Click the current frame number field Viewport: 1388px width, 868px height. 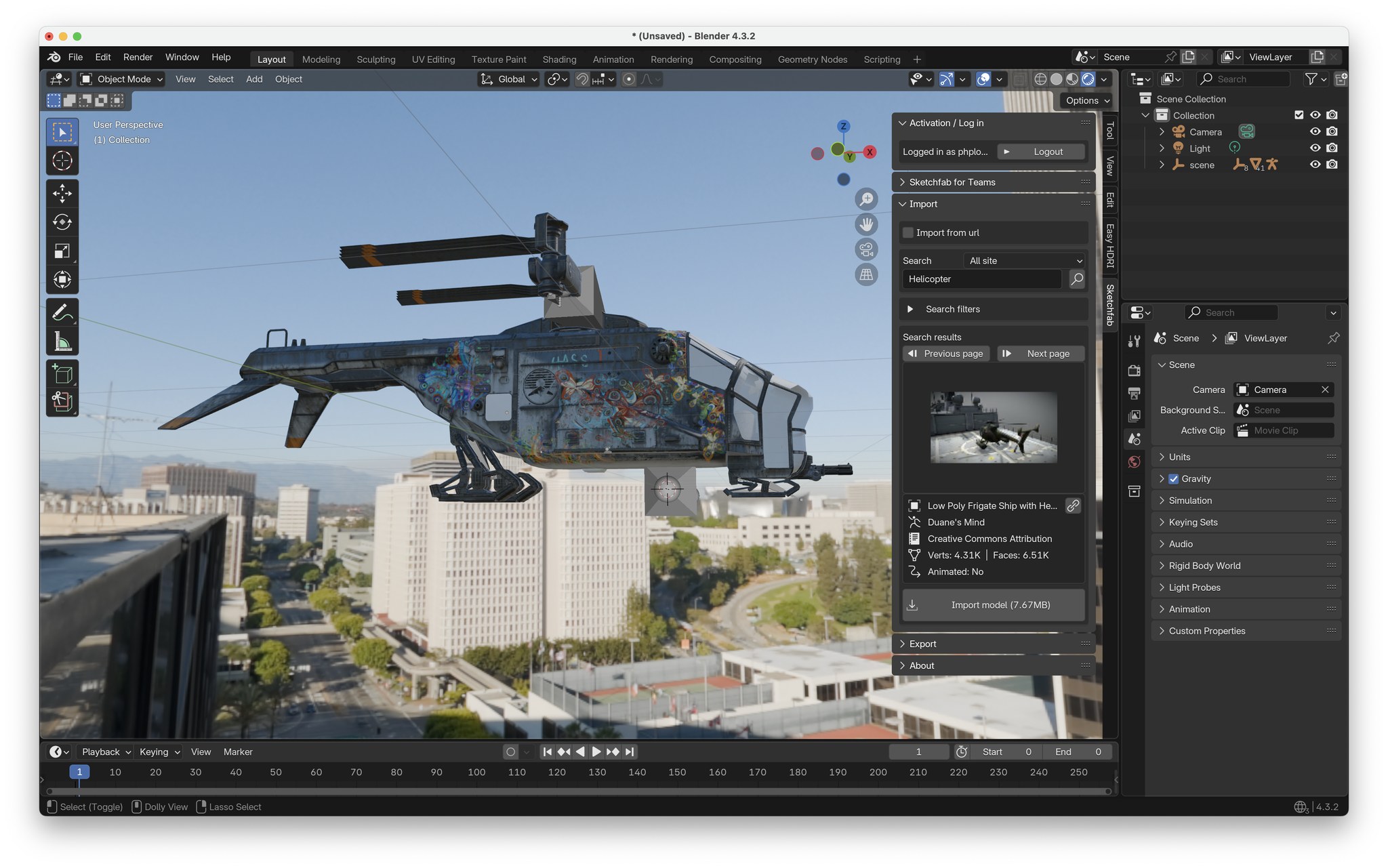click(x=918, y=752)
